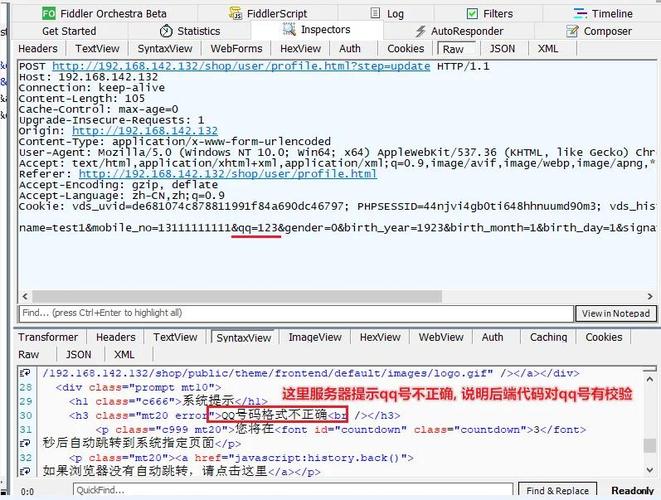Click the AutoResponder lightning icon
This screenshot has height=500, width=661.
420,31
